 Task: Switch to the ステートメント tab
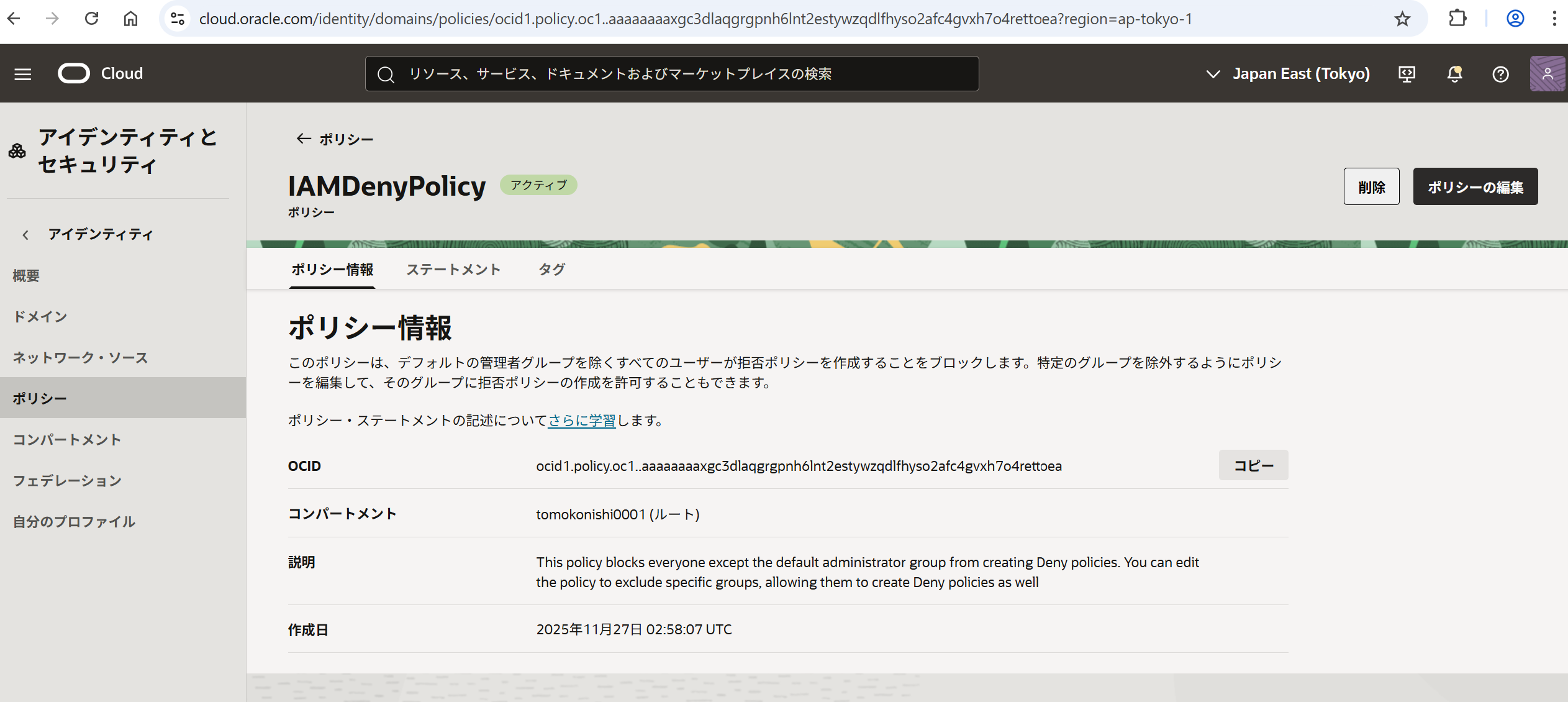coord(453,270)
